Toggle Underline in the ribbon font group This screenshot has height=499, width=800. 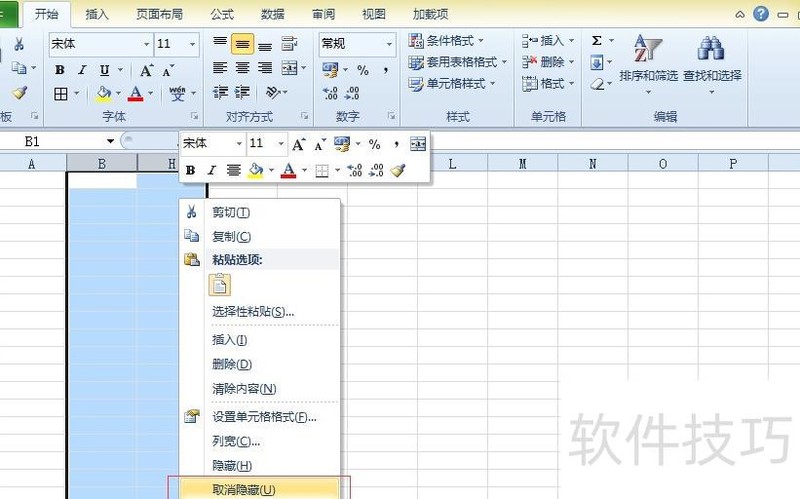click(x=104, y=70)
